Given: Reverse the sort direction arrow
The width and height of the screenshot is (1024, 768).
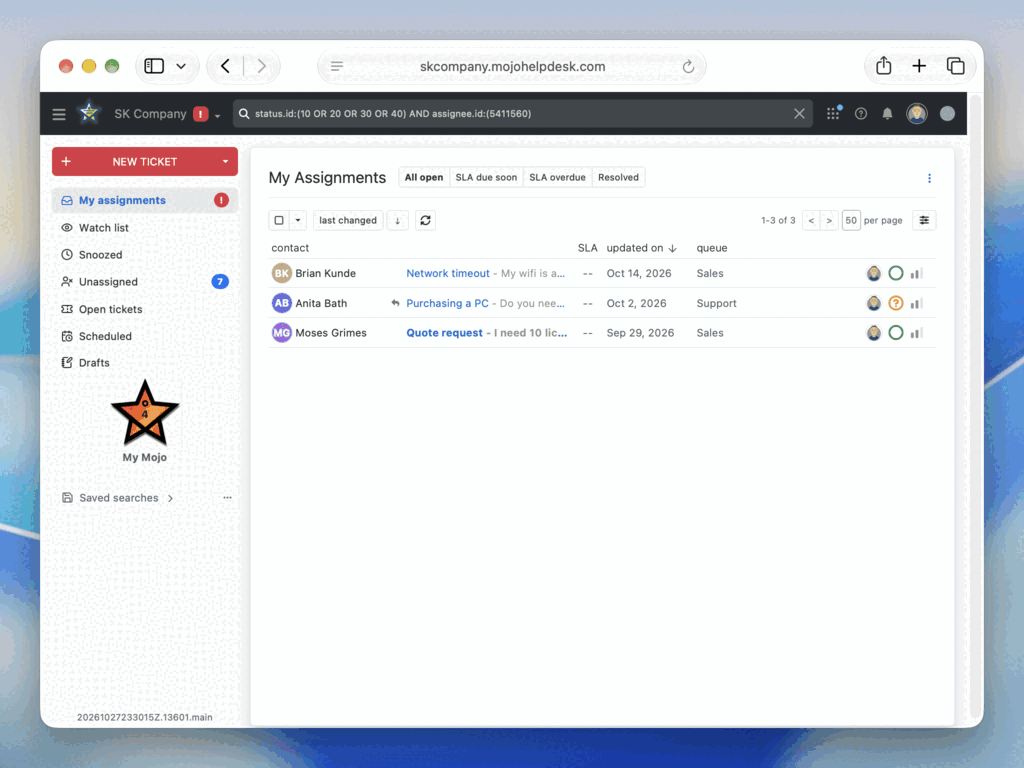Looking at the screenshot, I should pyautogui.click(x=397, y=221).
